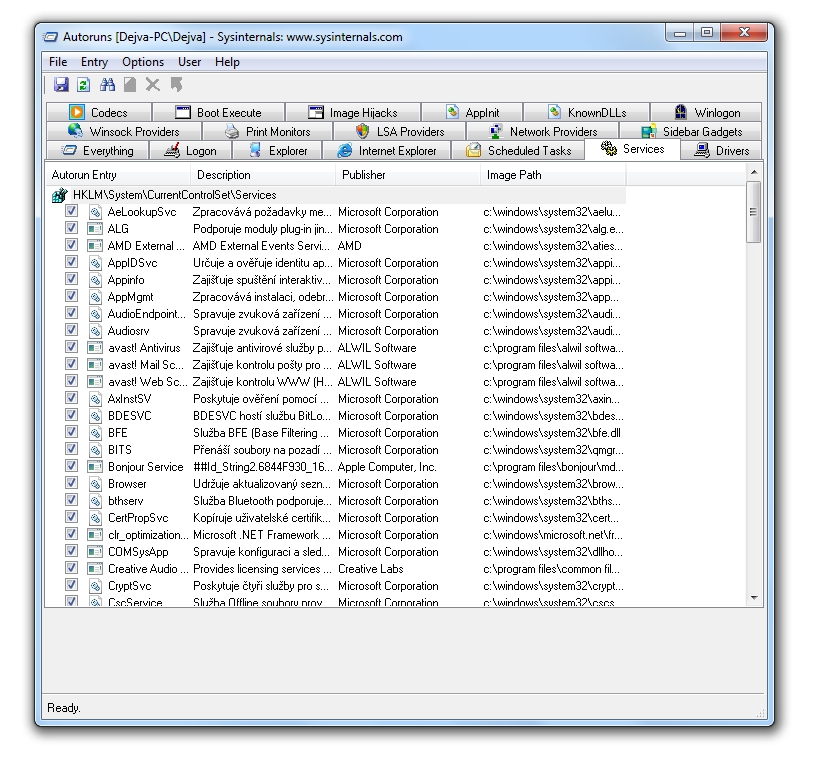Sort by the Autorun Entry column header
This screenshot has height=767, width=824.
(118, 175)
